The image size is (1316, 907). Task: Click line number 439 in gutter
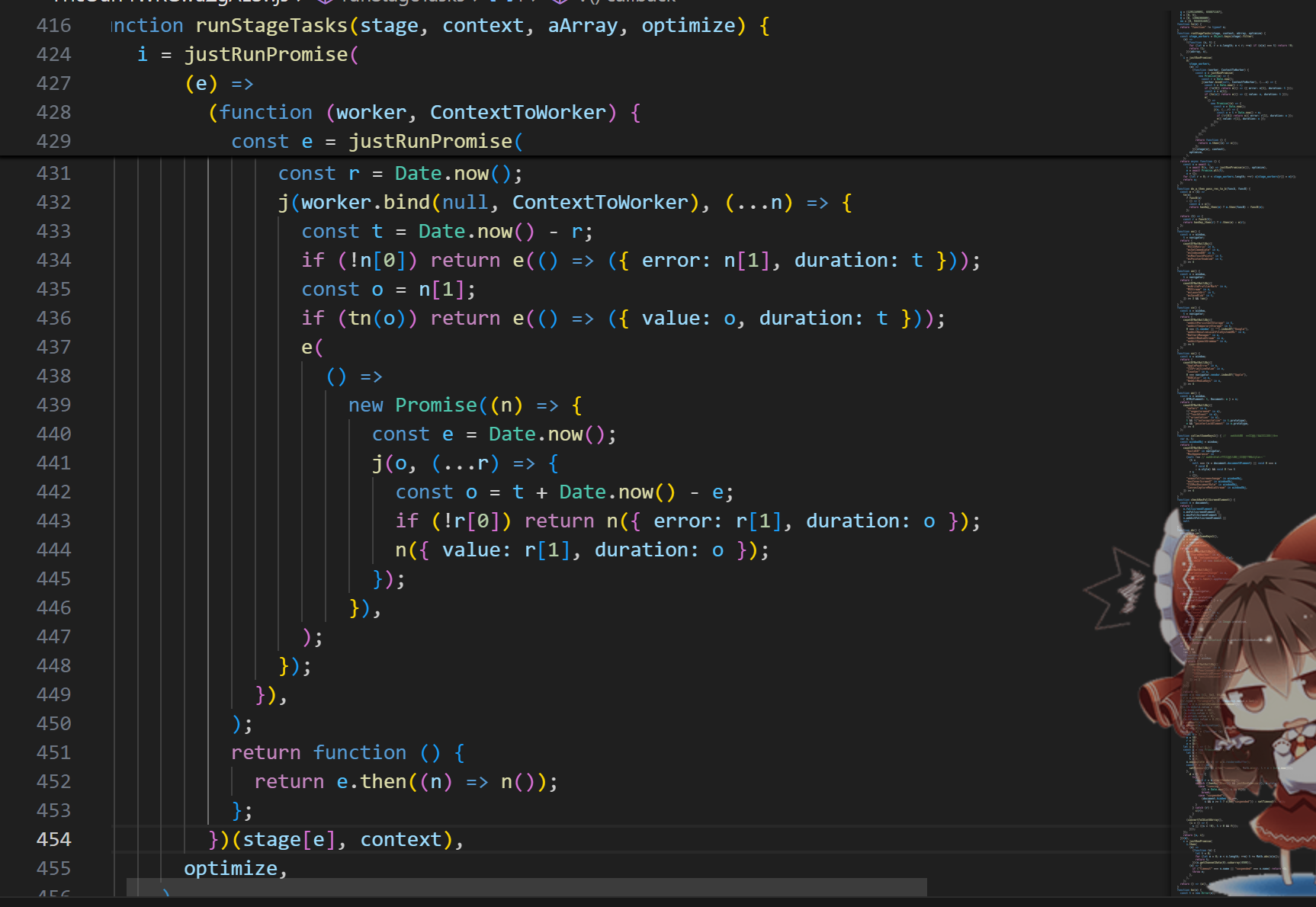coord(53,405)
